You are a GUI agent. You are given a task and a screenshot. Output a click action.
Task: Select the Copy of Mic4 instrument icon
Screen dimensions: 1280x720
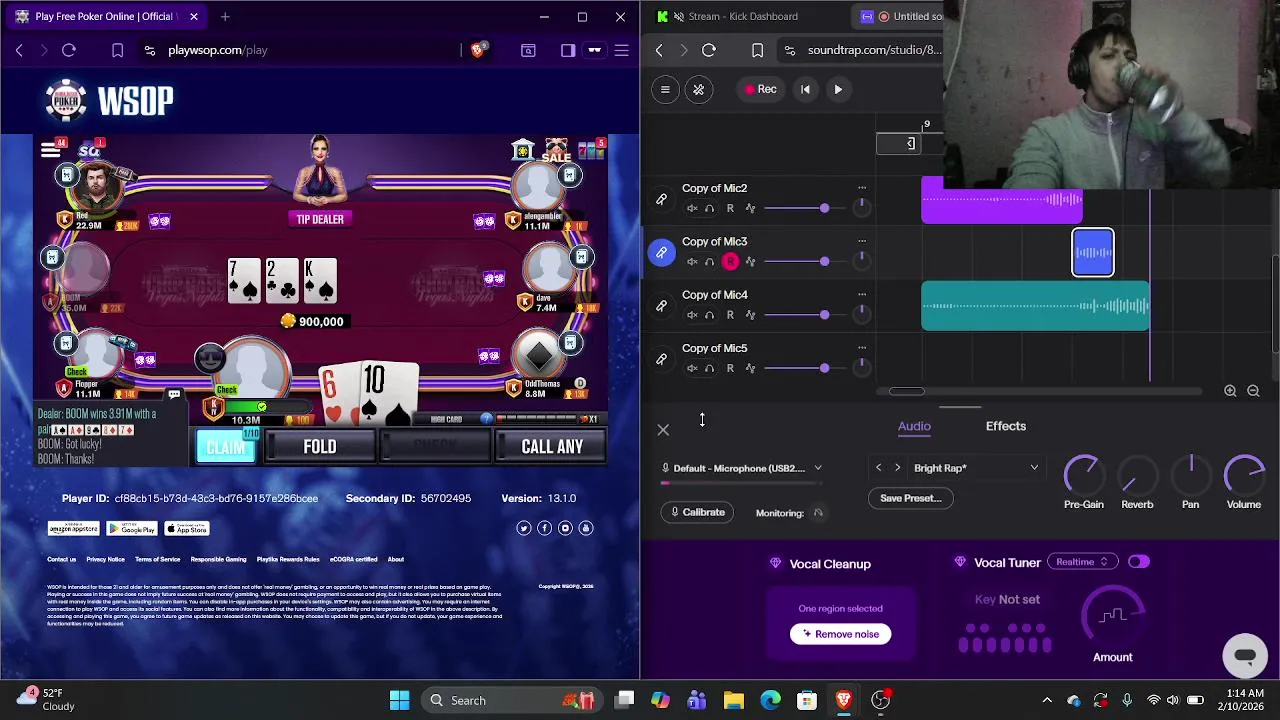[x=661, y=306]
